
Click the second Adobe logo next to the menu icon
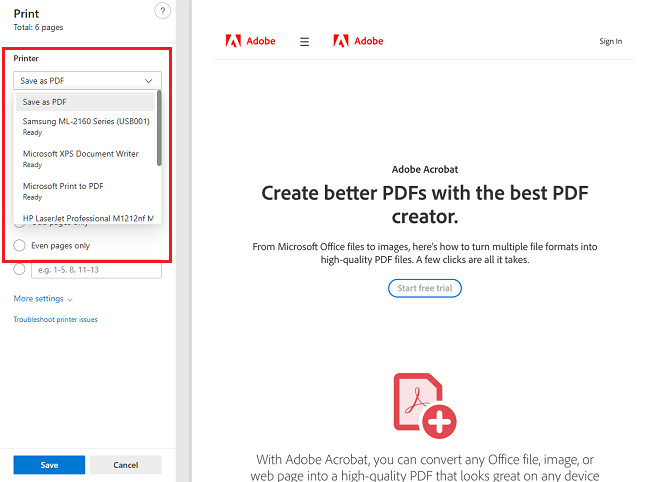coord(358,41)
